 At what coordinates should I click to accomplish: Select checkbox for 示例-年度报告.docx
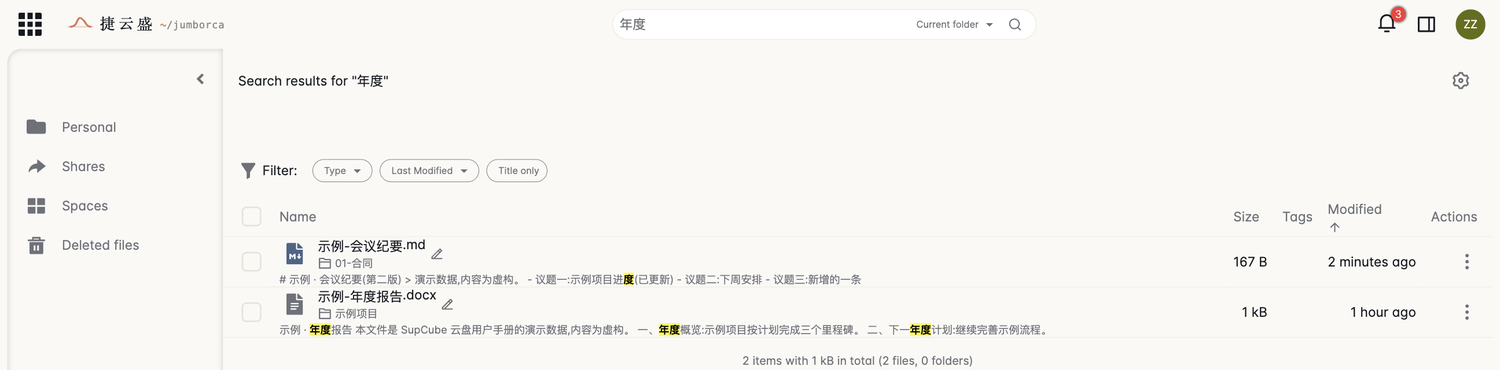pyautogui.click(x=251, y=312)
